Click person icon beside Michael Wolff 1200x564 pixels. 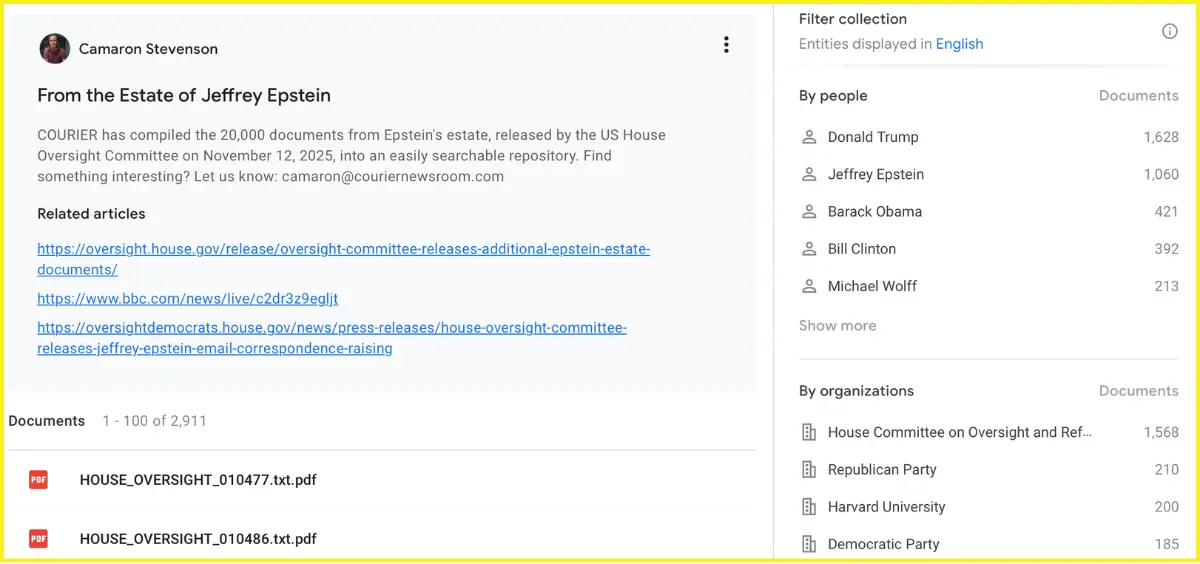tap(809, 286)
